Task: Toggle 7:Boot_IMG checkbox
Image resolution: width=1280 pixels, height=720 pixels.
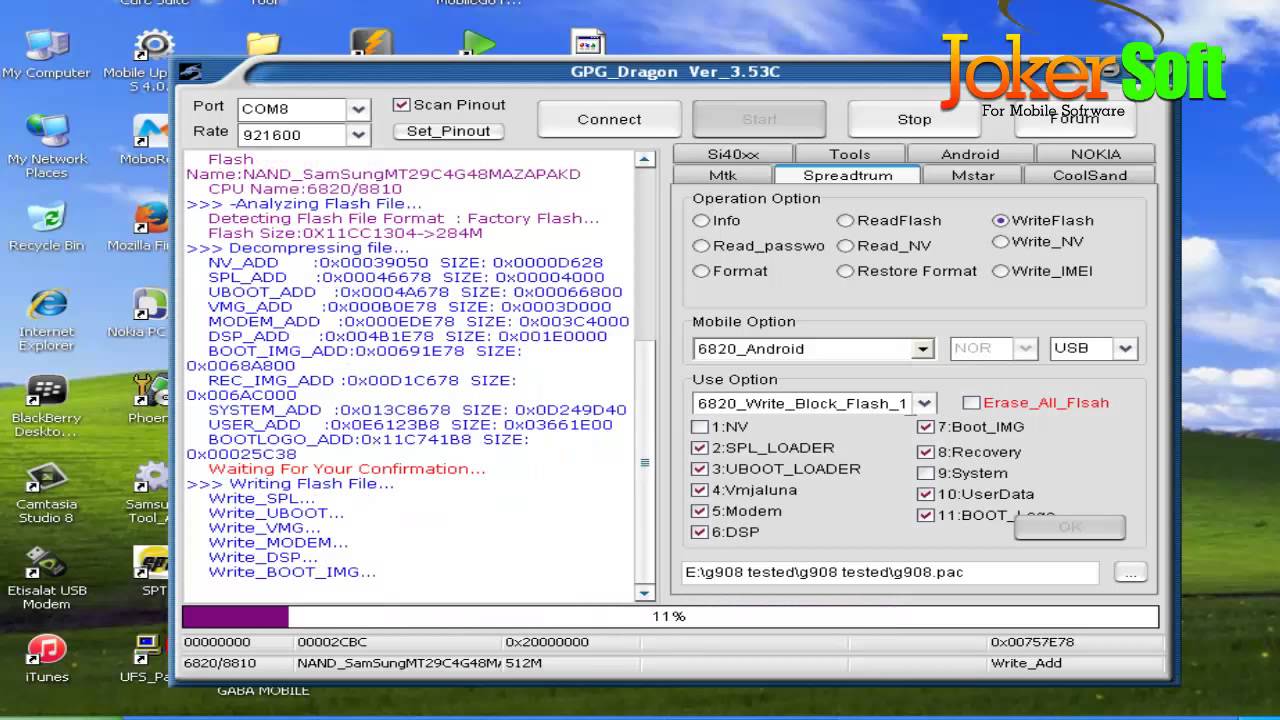Action: (x=925, y=427)
